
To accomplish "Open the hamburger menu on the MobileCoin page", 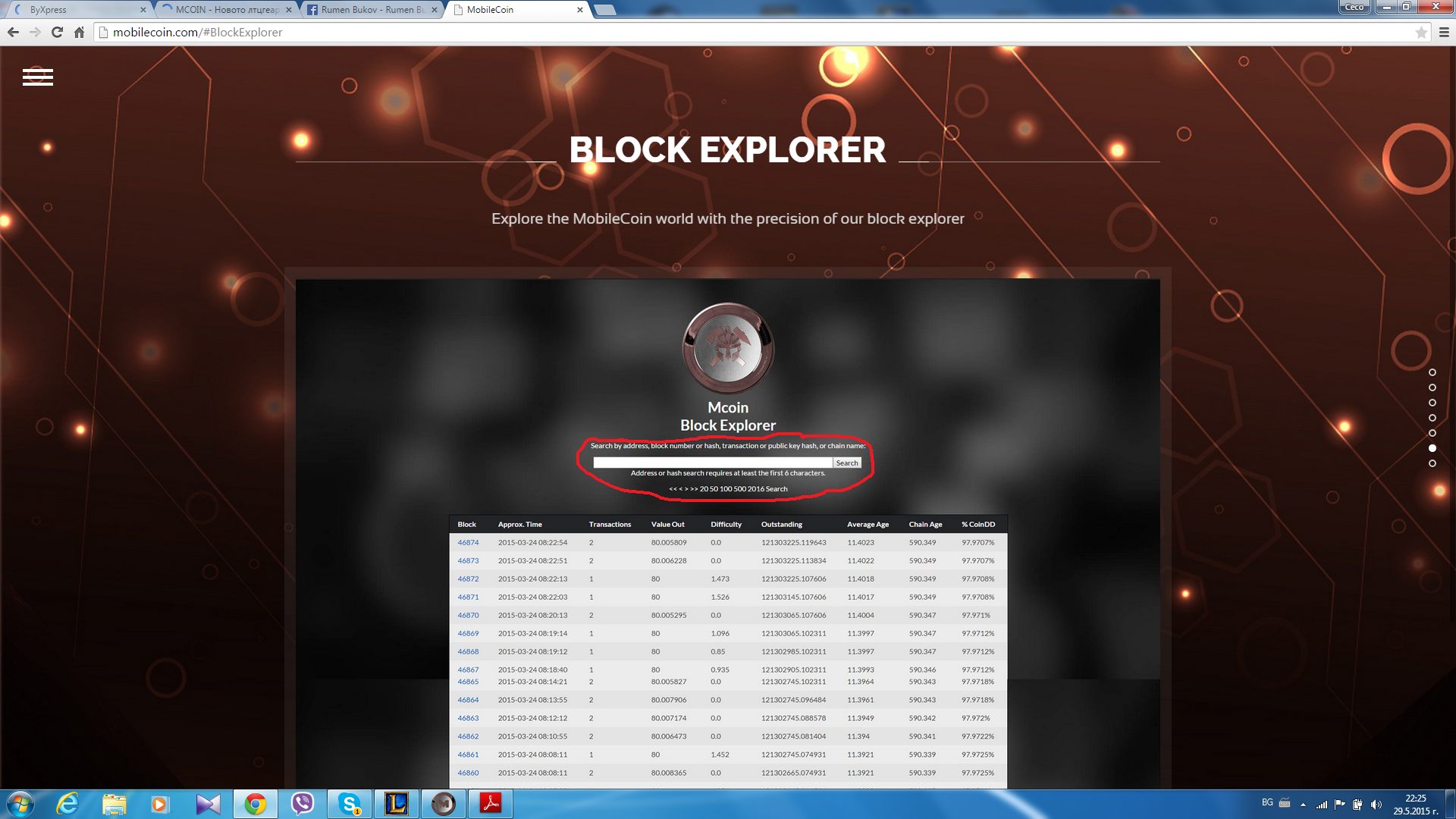I will [x=38, y=77].
